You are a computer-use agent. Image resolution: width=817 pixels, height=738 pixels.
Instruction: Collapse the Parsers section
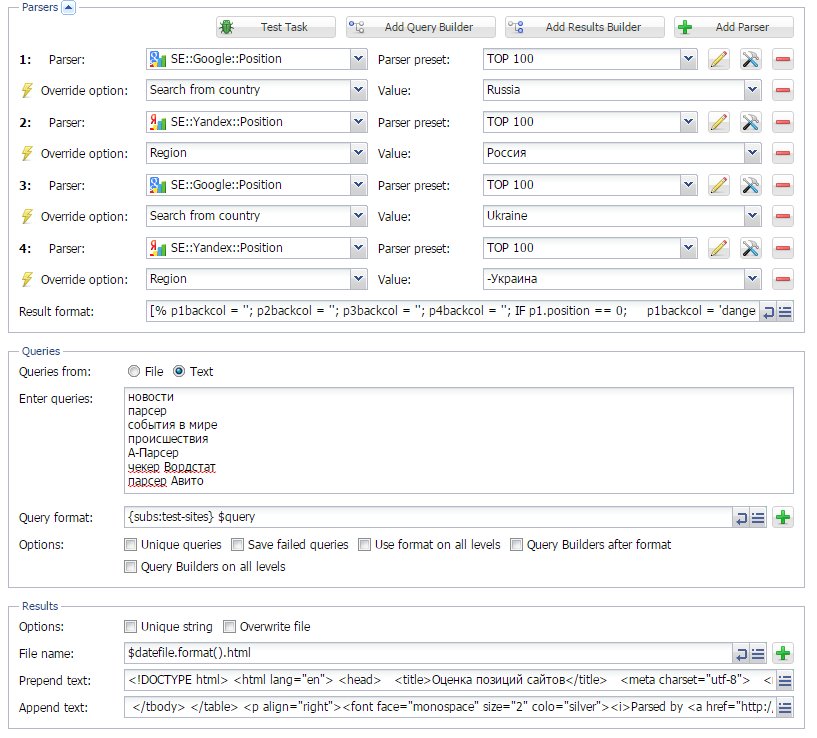(68, 7)
